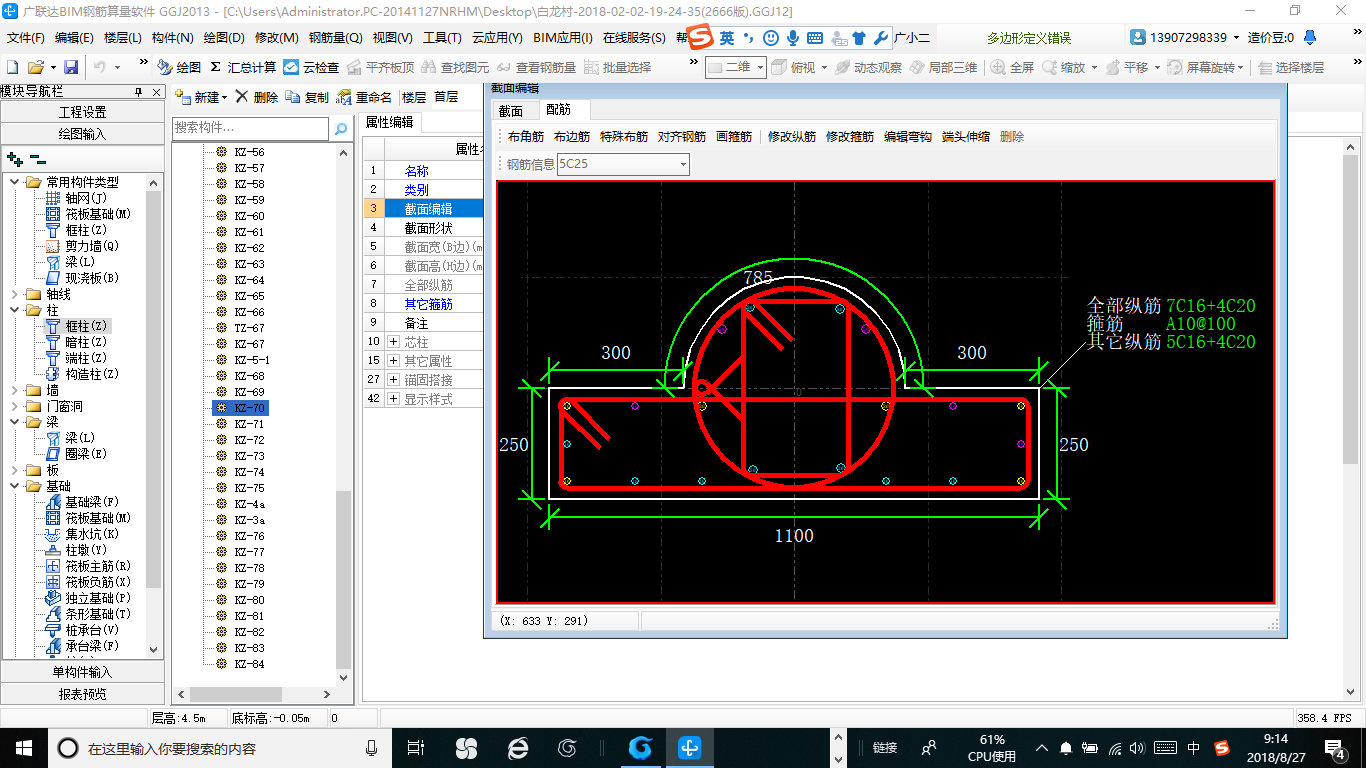Screen dimensions: 1366x768
Task: Select 截面编辑 property row
Action: pos(428,209)
